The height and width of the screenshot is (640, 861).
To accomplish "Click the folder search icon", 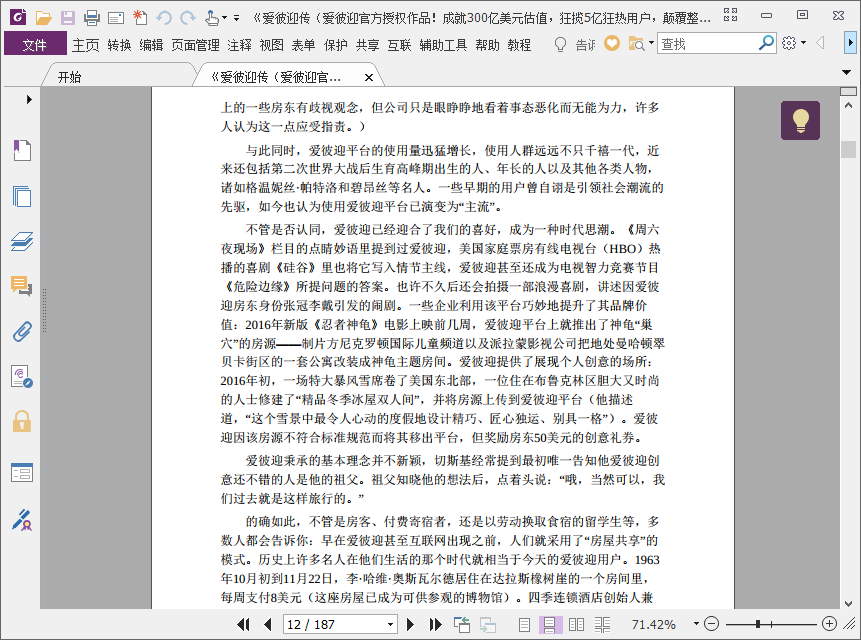I will tap(636, 43).
